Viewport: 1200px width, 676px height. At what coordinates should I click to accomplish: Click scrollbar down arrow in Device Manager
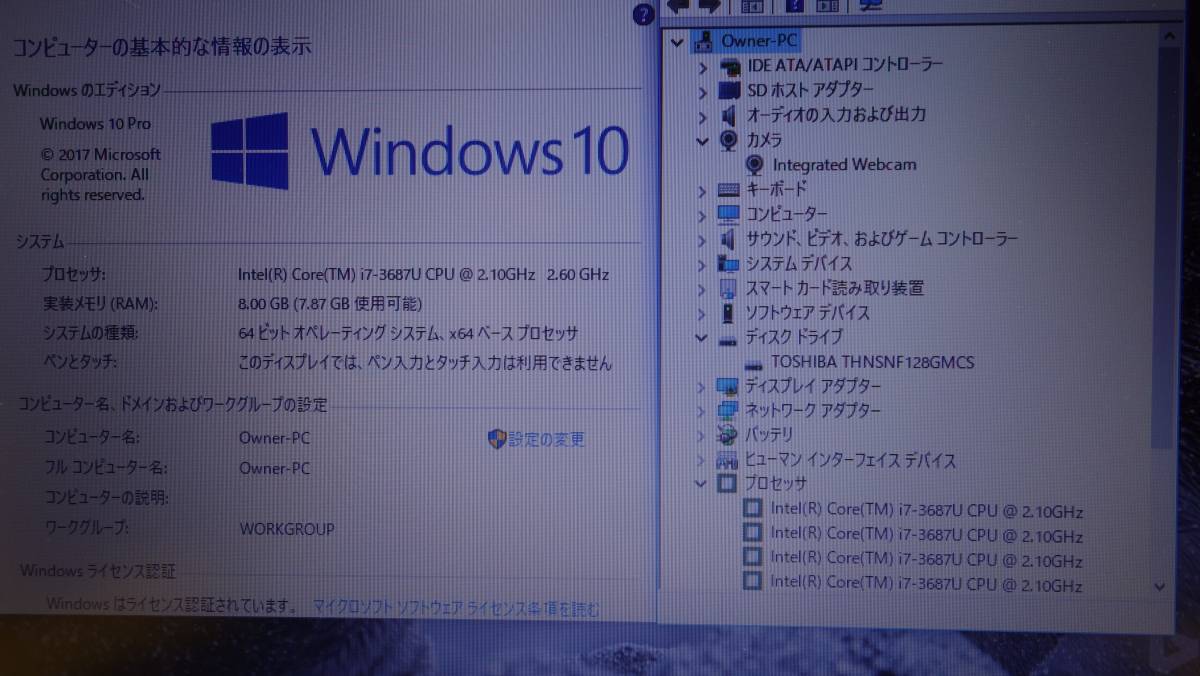click(1160, 587)
